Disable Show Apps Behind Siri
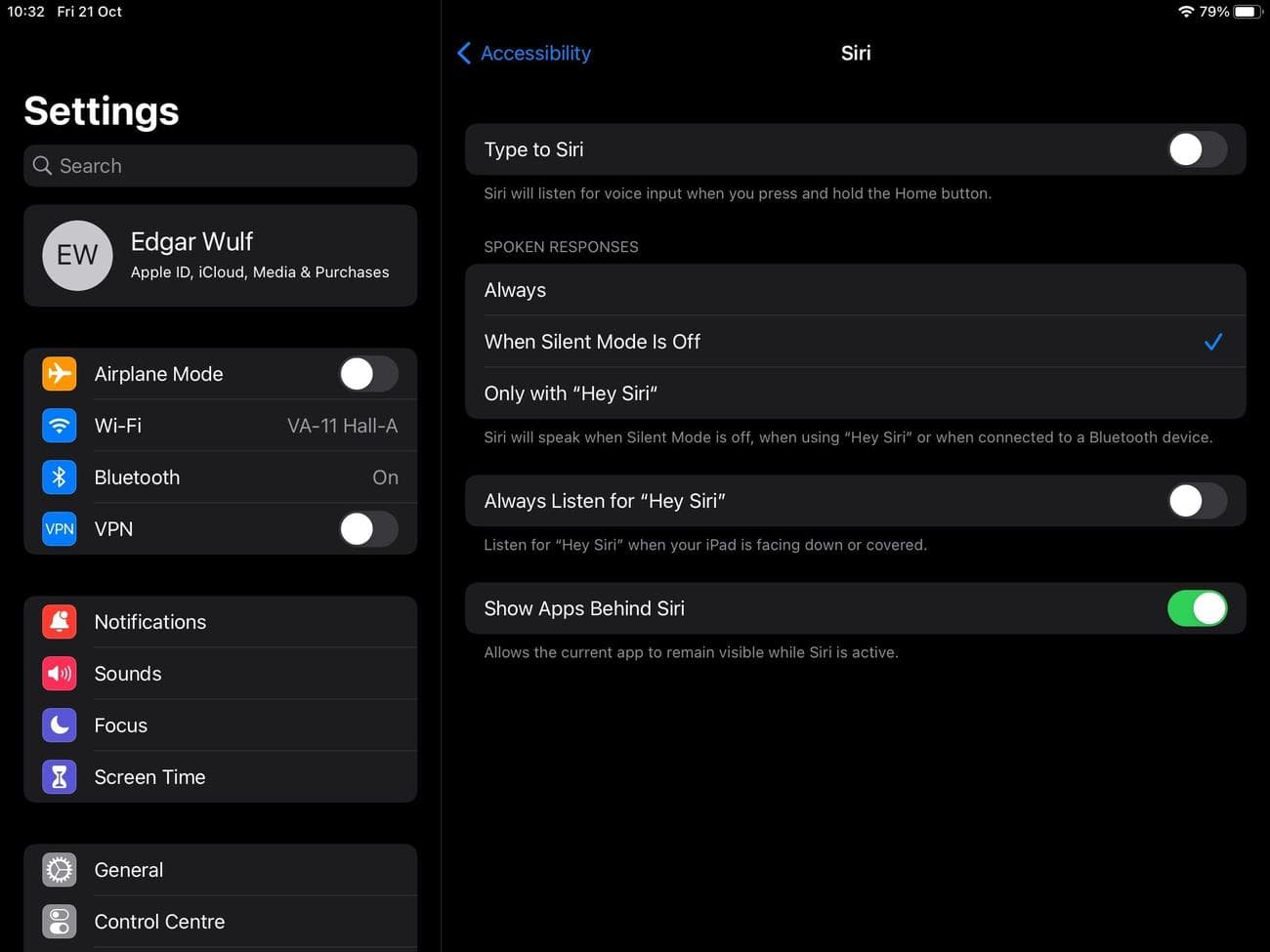The height and width of the screenshot is (952, 1270). pyautogui.click(x=1198, y=607)
